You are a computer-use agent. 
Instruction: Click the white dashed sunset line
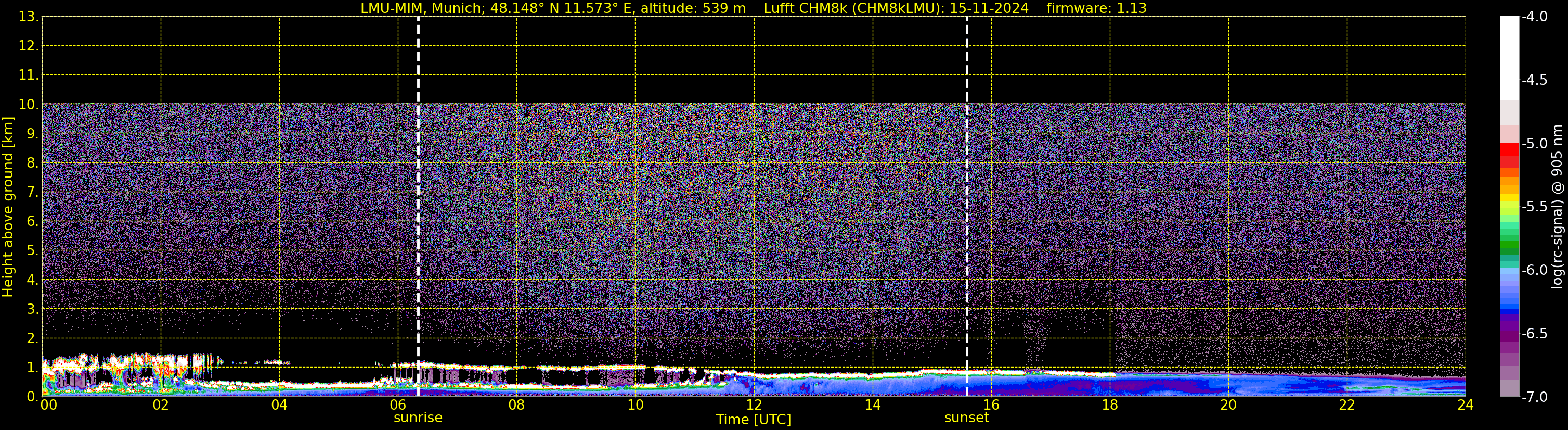click(967, 207)
